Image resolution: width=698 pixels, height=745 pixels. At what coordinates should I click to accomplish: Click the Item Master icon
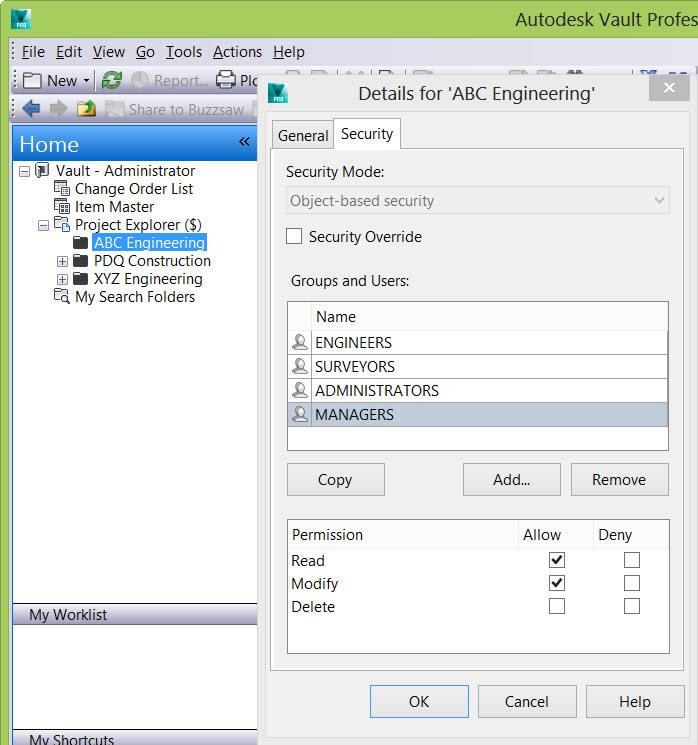click(62, 206)
